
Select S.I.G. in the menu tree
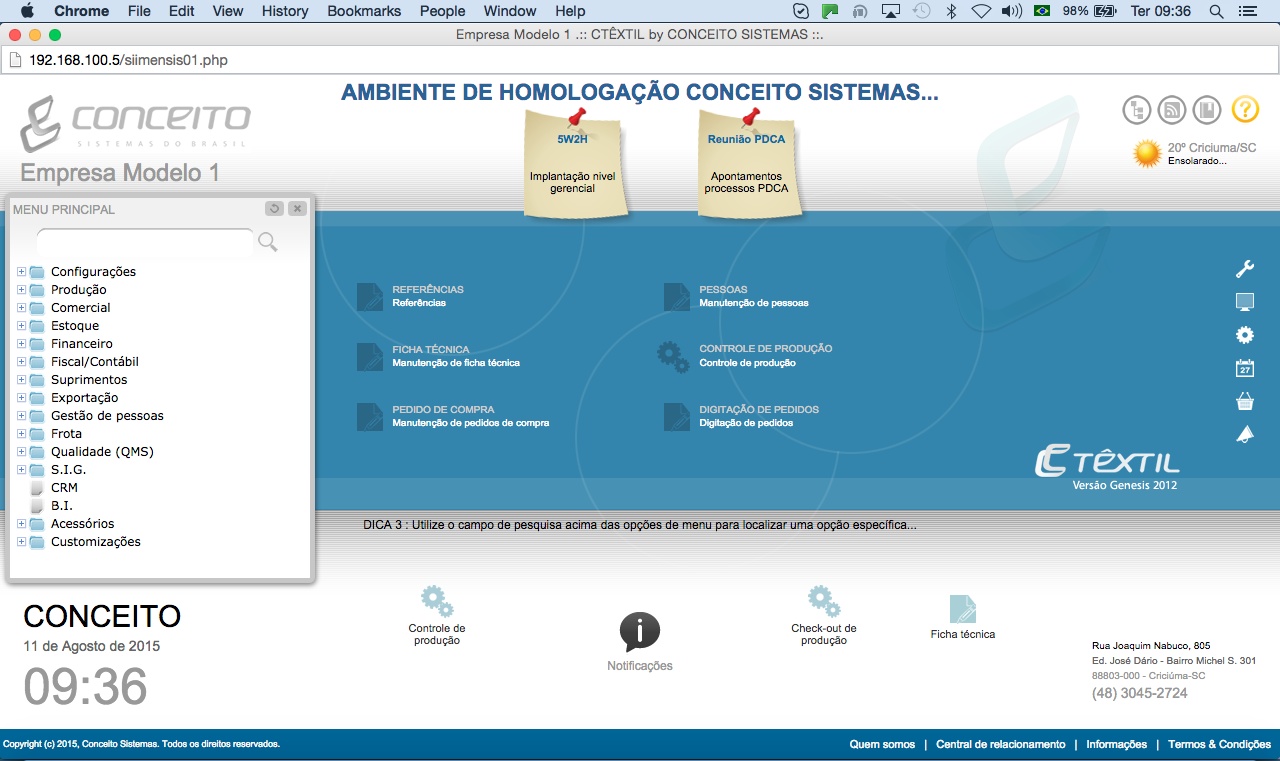pos(68,470)
